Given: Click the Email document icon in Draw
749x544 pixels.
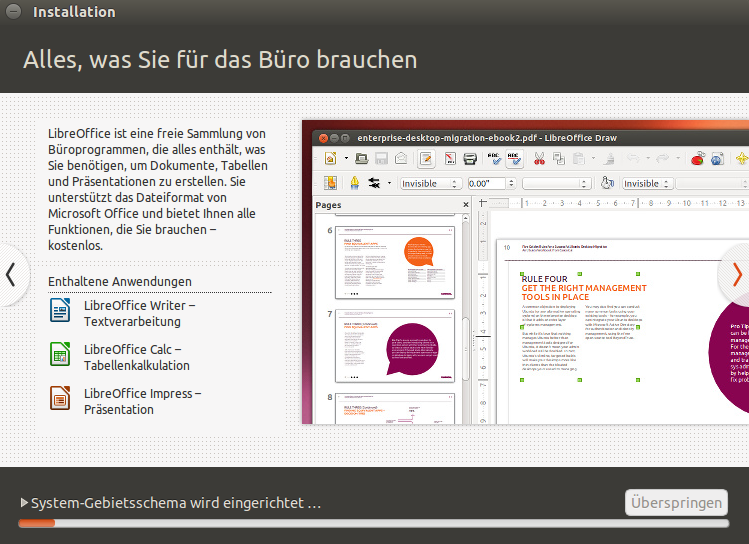Looking at the screenshot, I should tap(401, 159).
